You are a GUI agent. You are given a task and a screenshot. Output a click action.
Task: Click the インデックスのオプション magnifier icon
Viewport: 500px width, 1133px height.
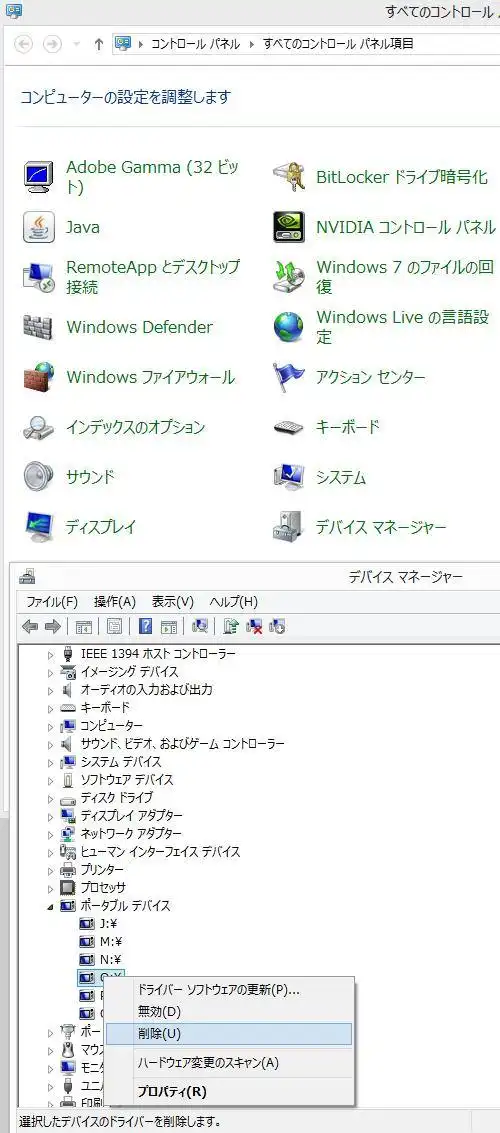39,427
